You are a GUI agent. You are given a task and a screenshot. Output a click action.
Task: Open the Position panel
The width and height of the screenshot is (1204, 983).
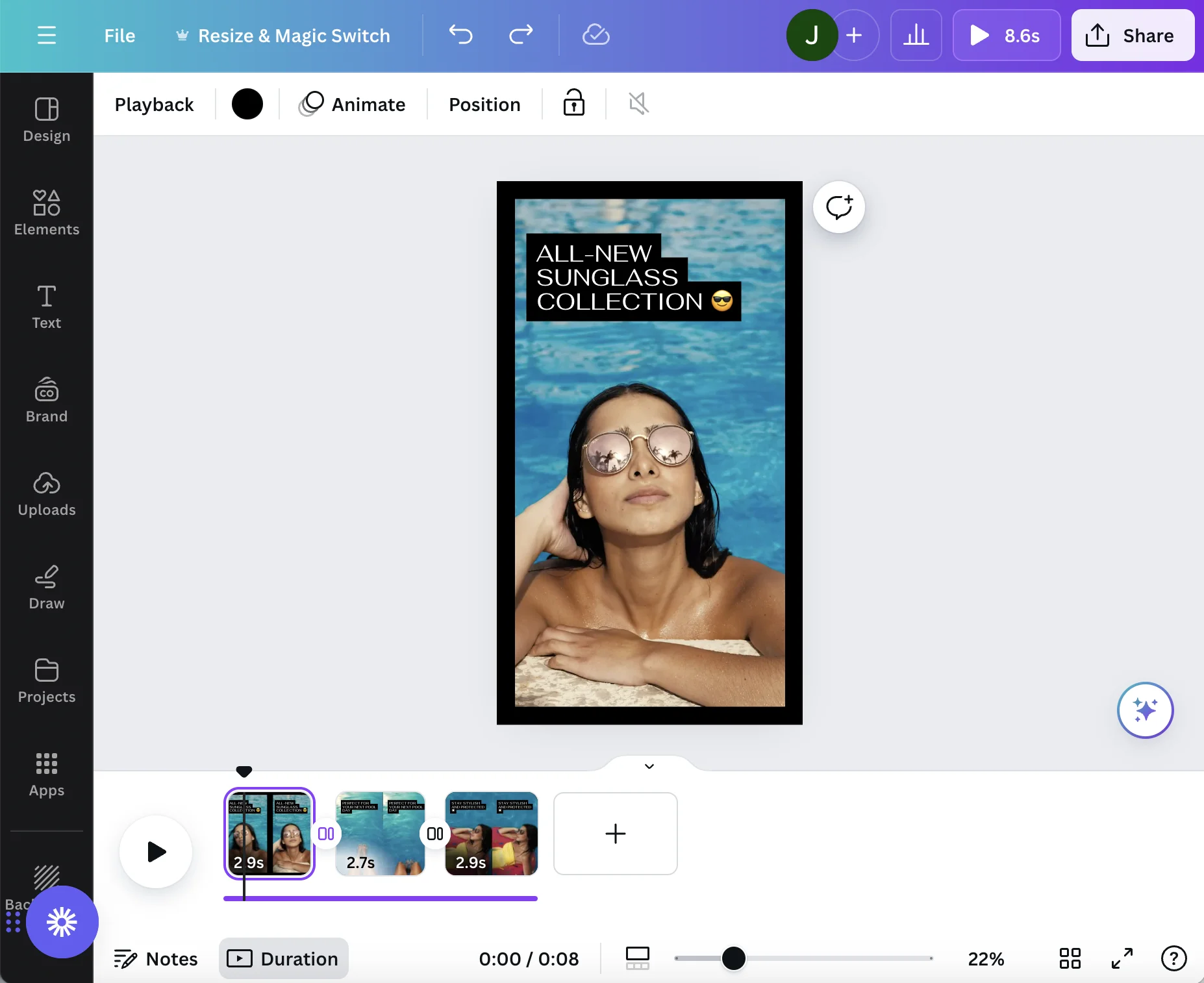[x=484, y=105]
